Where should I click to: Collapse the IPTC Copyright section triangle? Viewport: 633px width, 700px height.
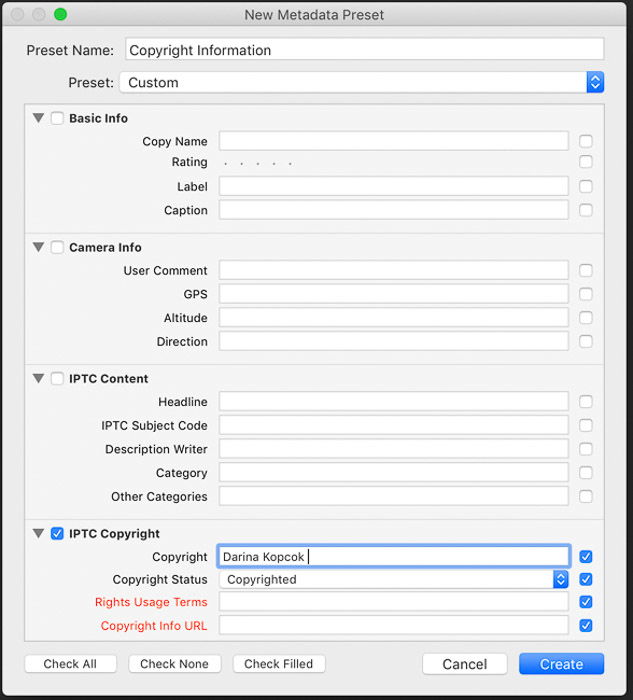pos(38,534)
